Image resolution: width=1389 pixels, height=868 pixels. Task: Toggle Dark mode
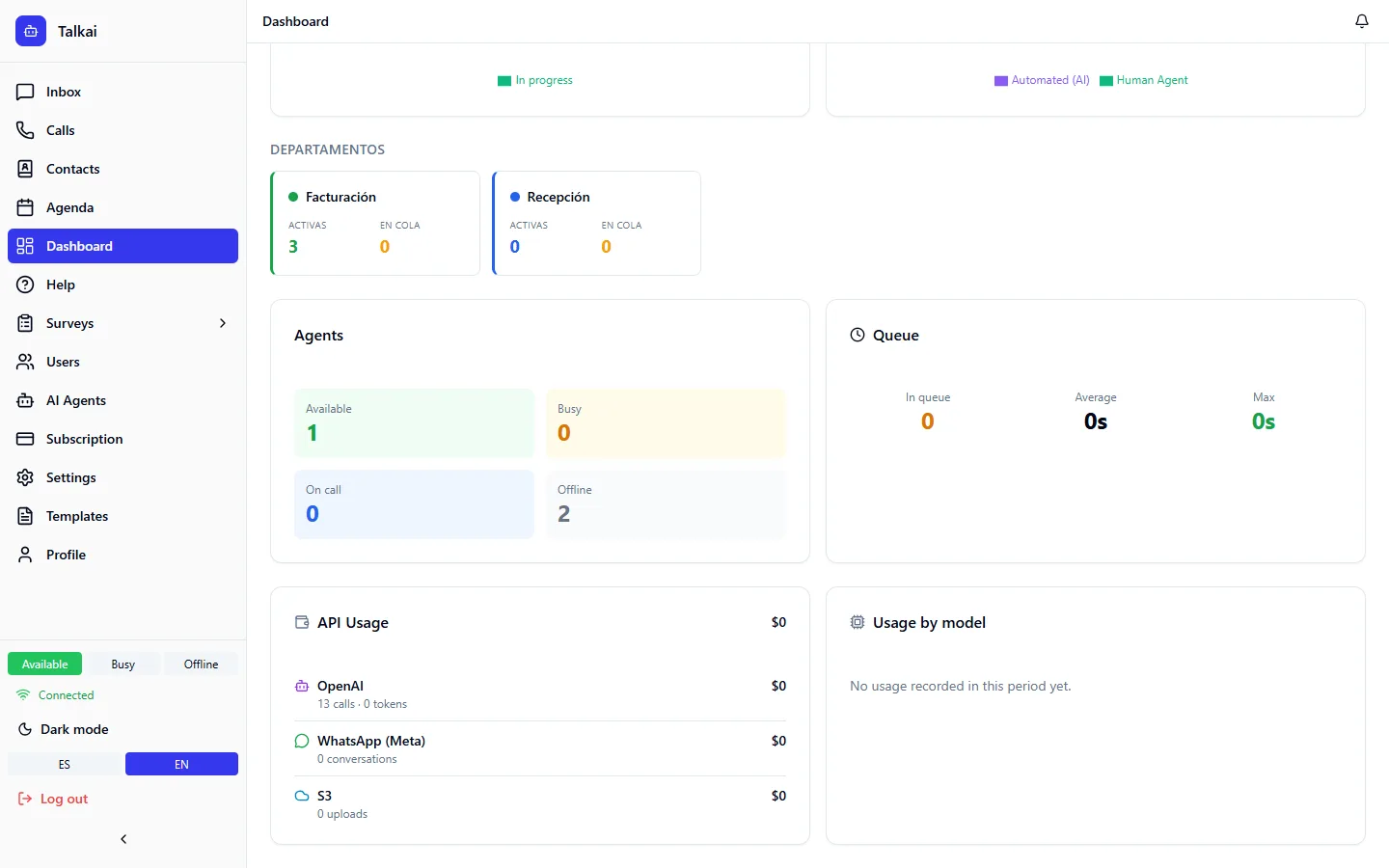click(x=64, y=729)
